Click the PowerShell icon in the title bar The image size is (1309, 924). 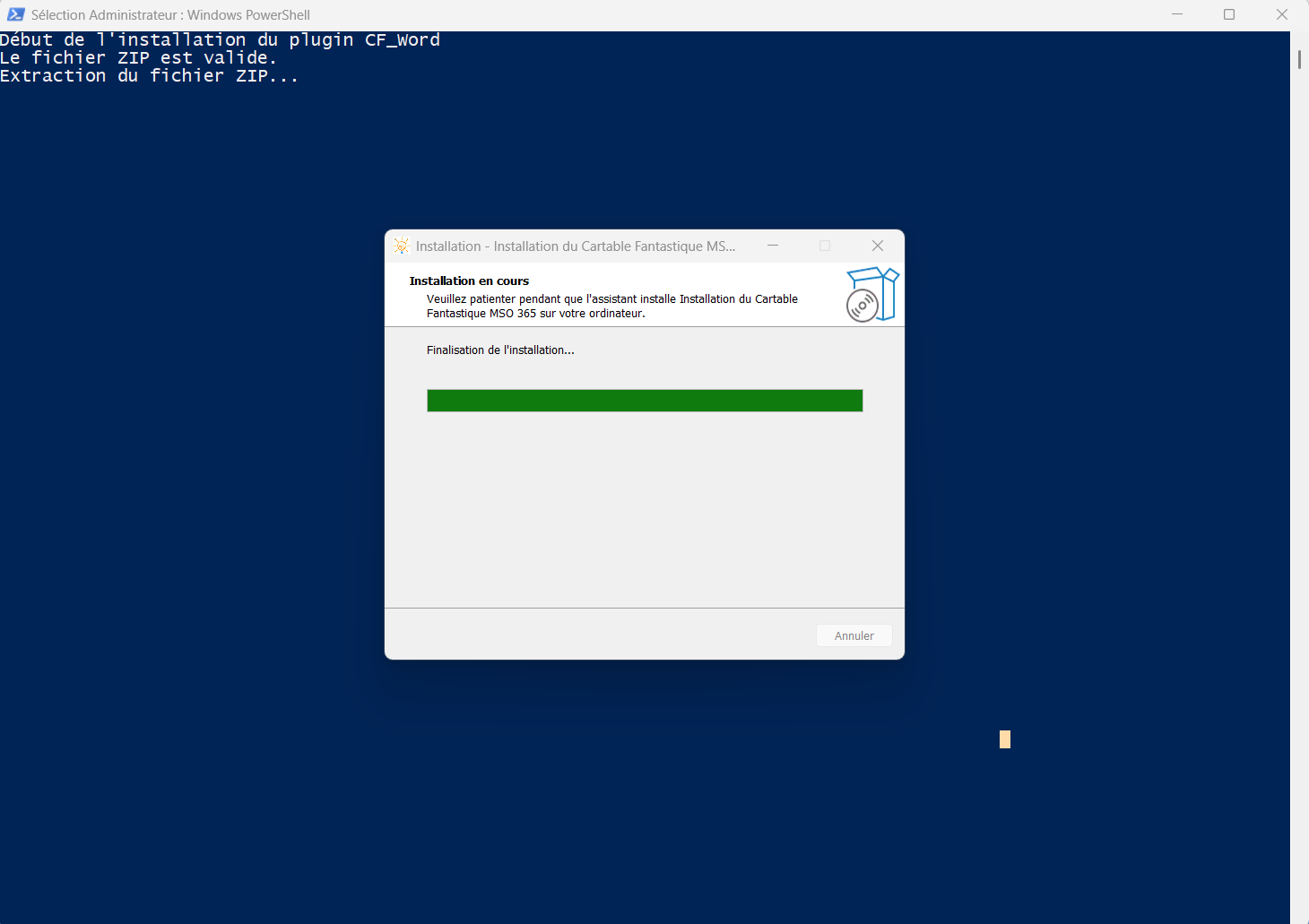pyautogui.click(x=16, y=14)
